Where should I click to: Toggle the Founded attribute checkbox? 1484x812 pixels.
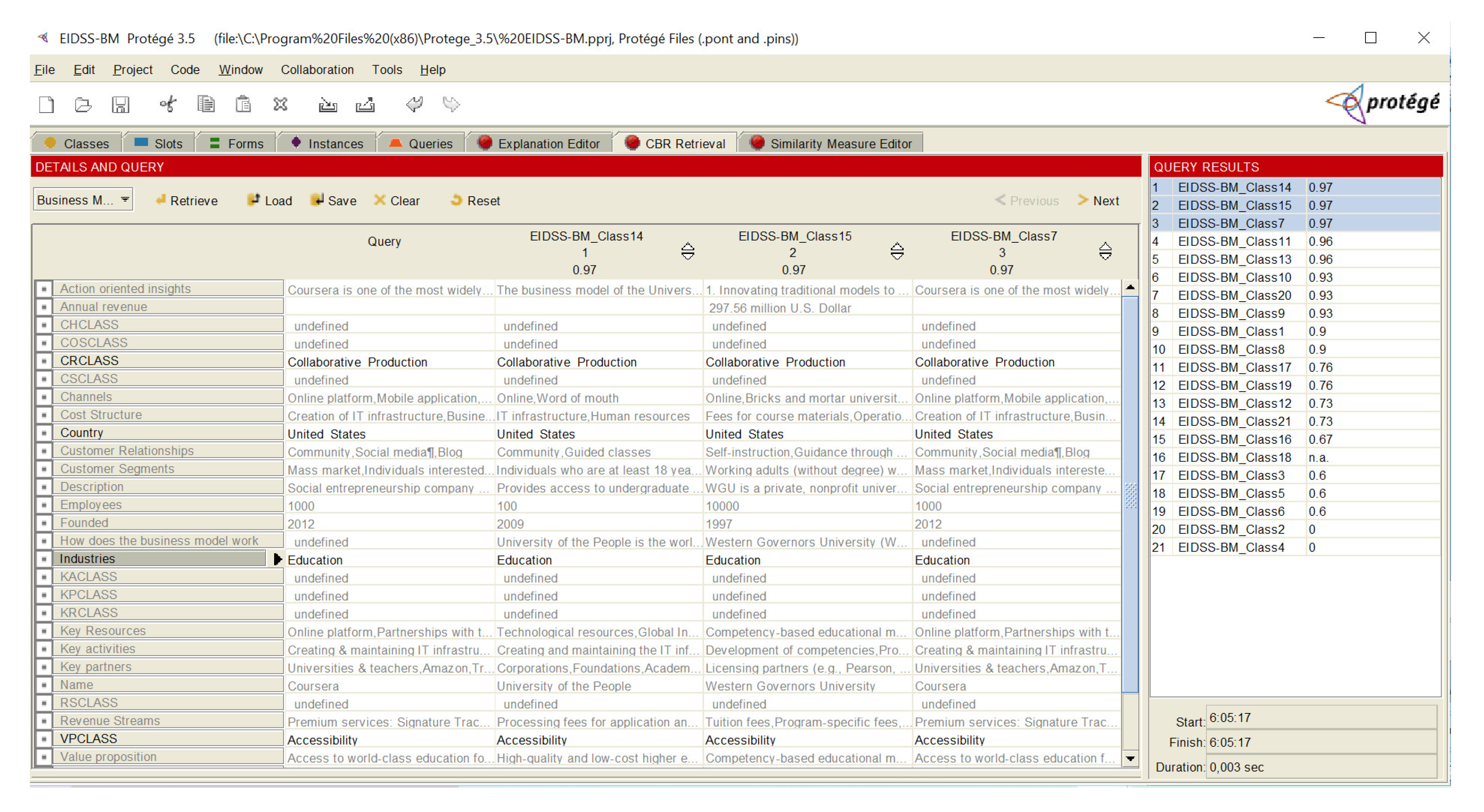pyautogui.click(x=44, y=523)
